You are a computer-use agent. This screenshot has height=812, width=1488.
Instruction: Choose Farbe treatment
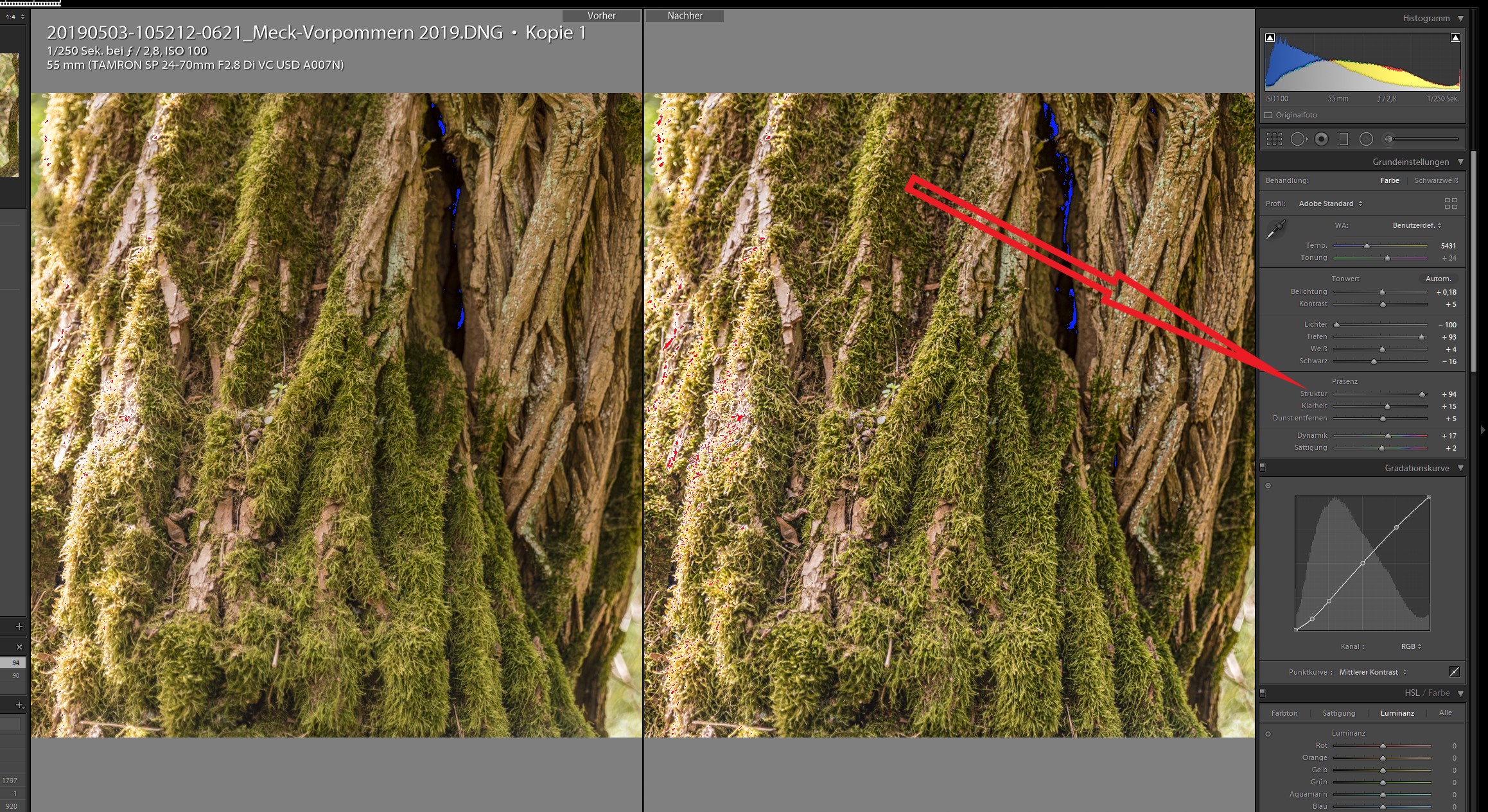[1389, 181]
